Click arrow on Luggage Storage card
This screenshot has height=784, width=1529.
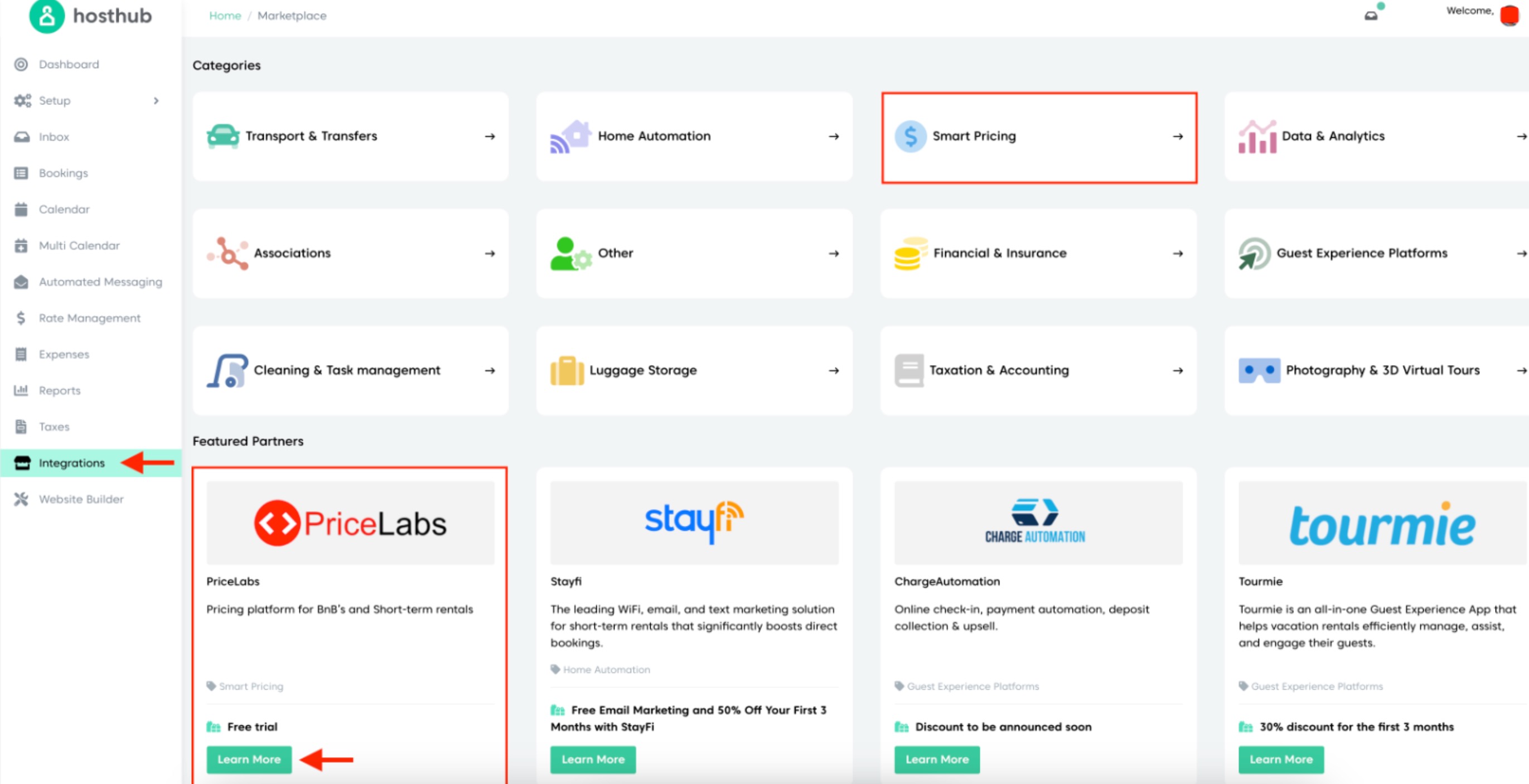pyautogui.click(x=834, y=370)
